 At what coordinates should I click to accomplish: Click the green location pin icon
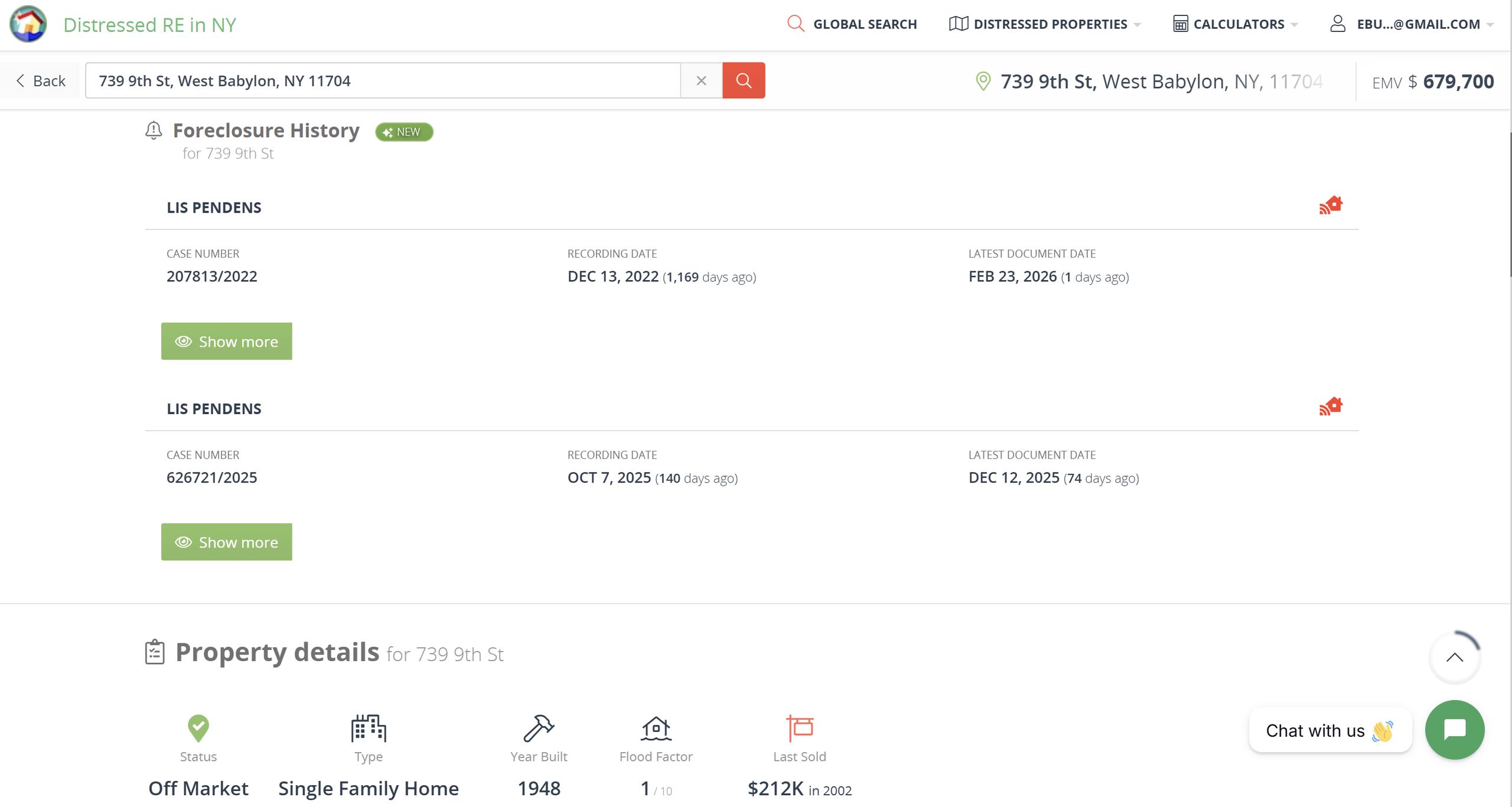point(983,81)
